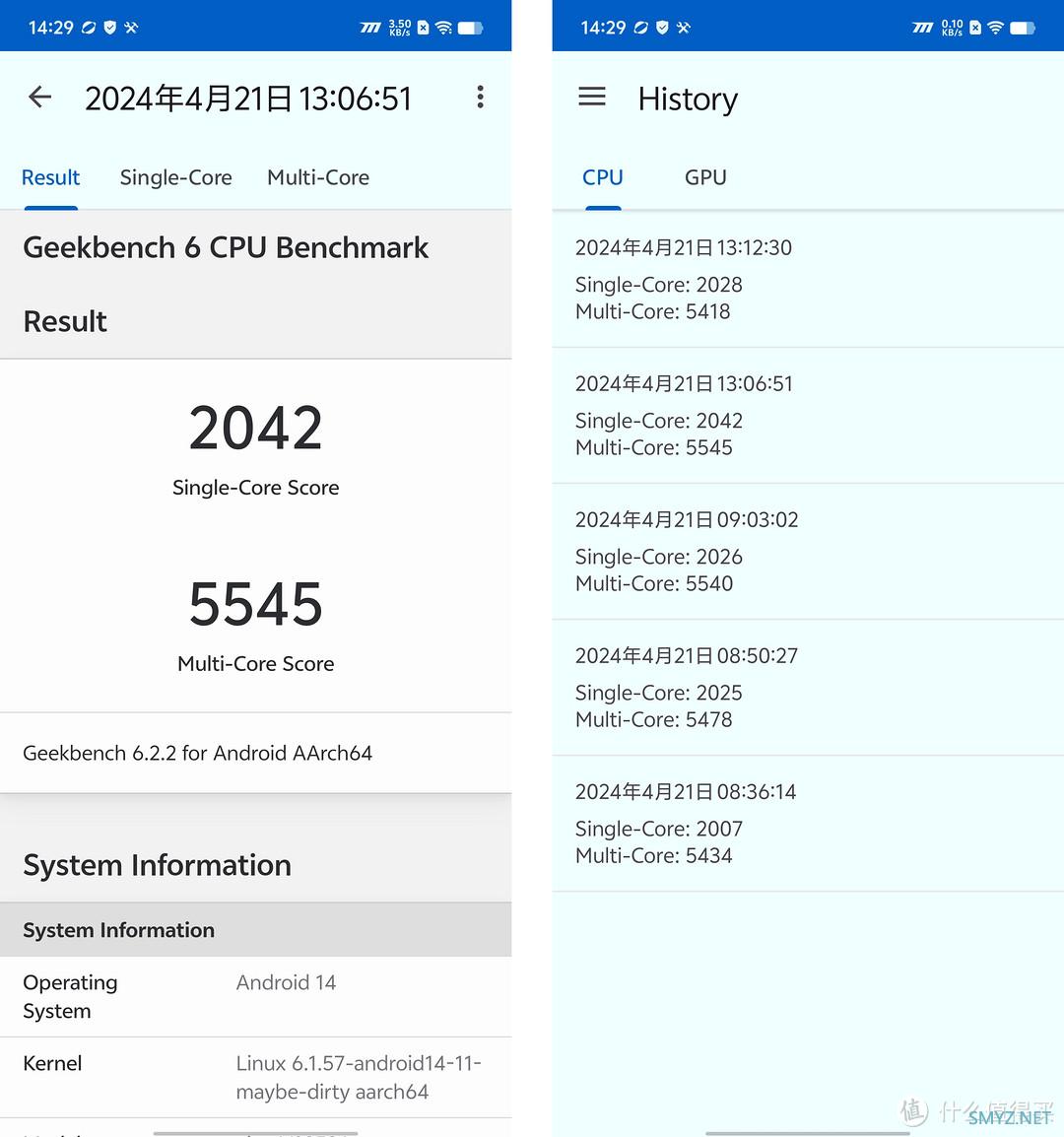Tap the Wi-Fi icon in right status bar

click(996, 28)
